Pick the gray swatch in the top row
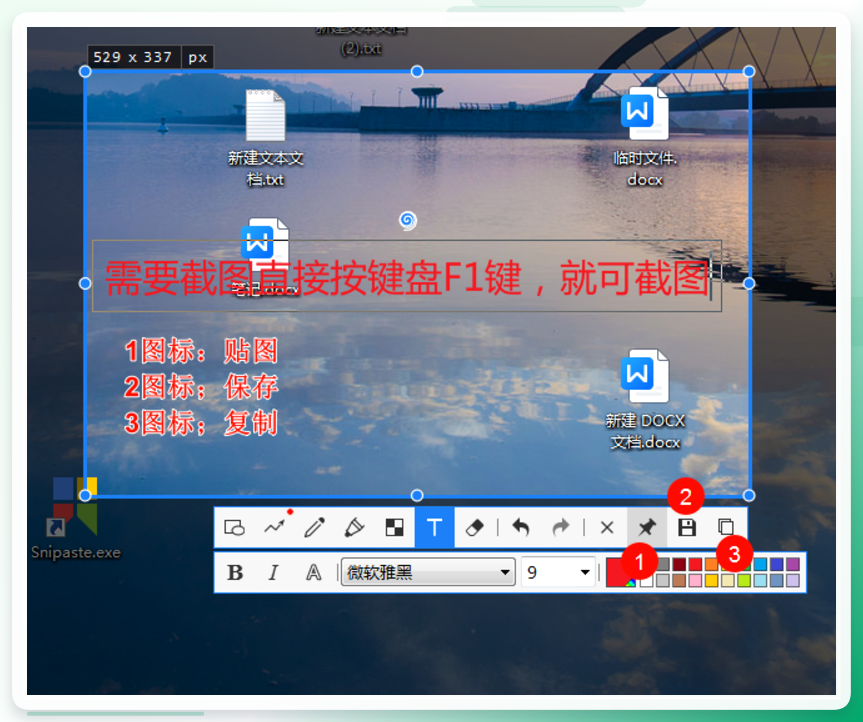This screenshot has height=722, width=863. pyautogui.click(x=663, y=564)
